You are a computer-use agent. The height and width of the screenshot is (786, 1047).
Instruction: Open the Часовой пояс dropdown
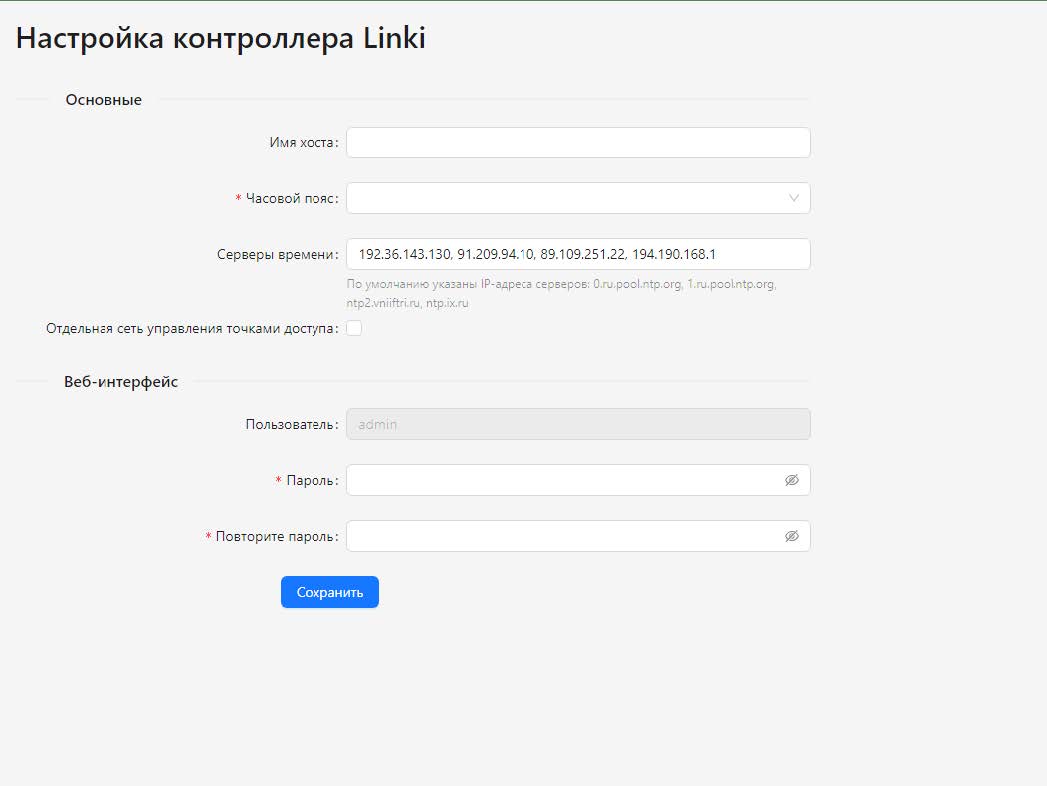tap(578, 198)
